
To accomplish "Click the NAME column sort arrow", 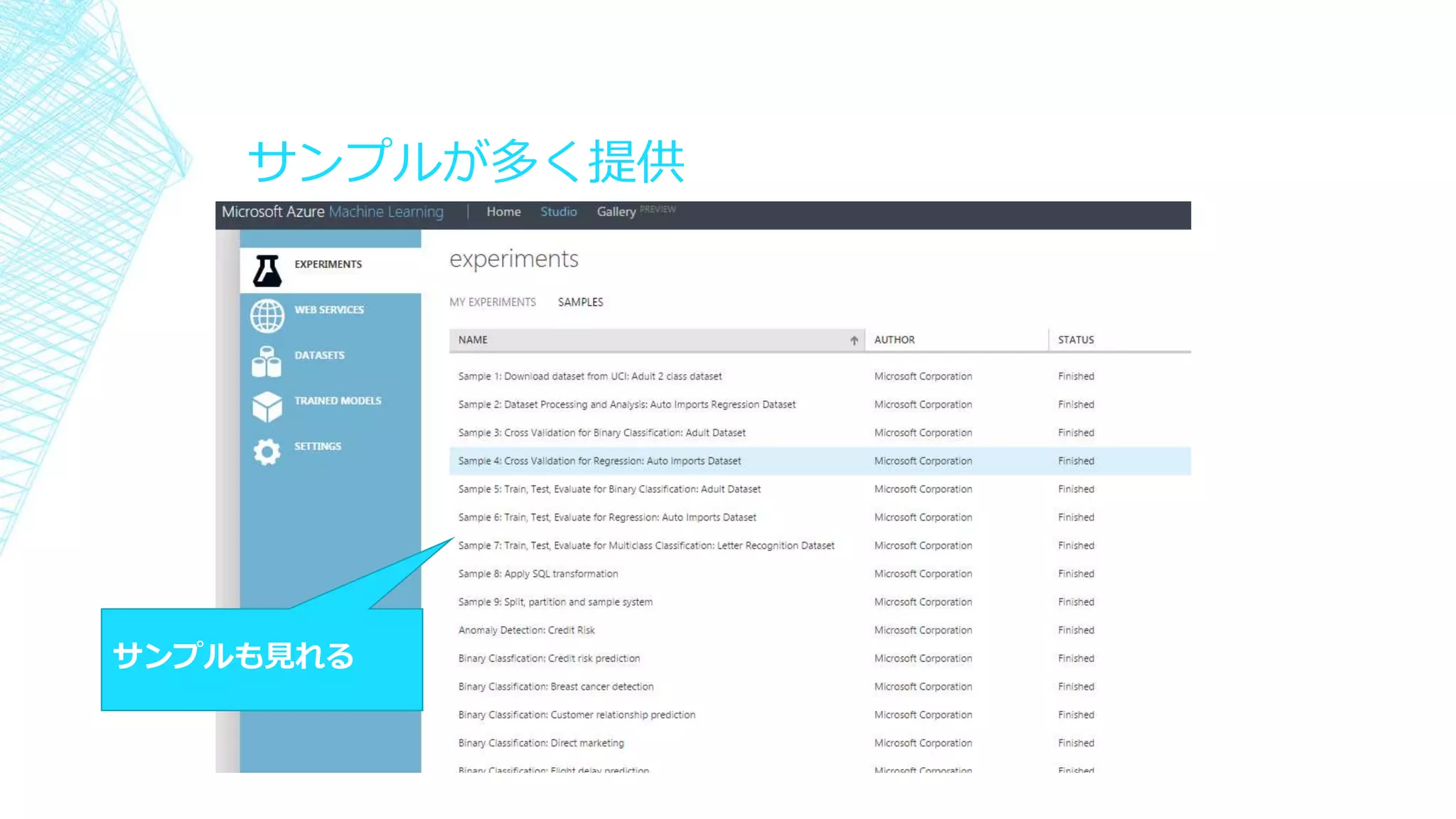I will tap(854, 341).
